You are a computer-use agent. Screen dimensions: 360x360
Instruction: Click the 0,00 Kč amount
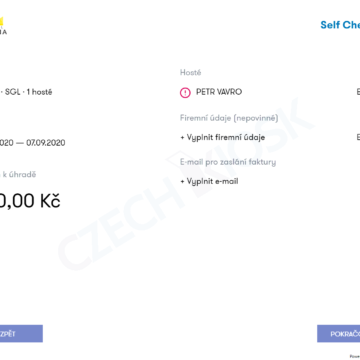(x=30, y=201)
